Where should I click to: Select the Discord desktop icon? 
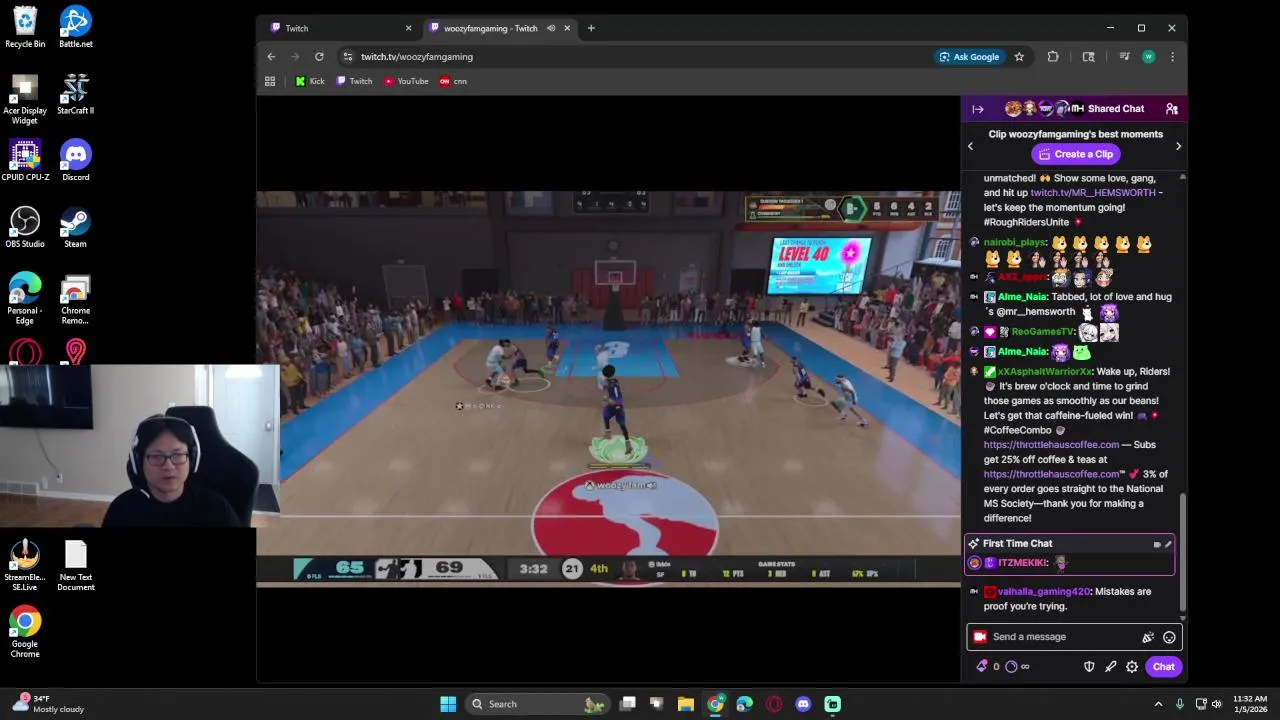pyautogui.click(x=75, y=161)
